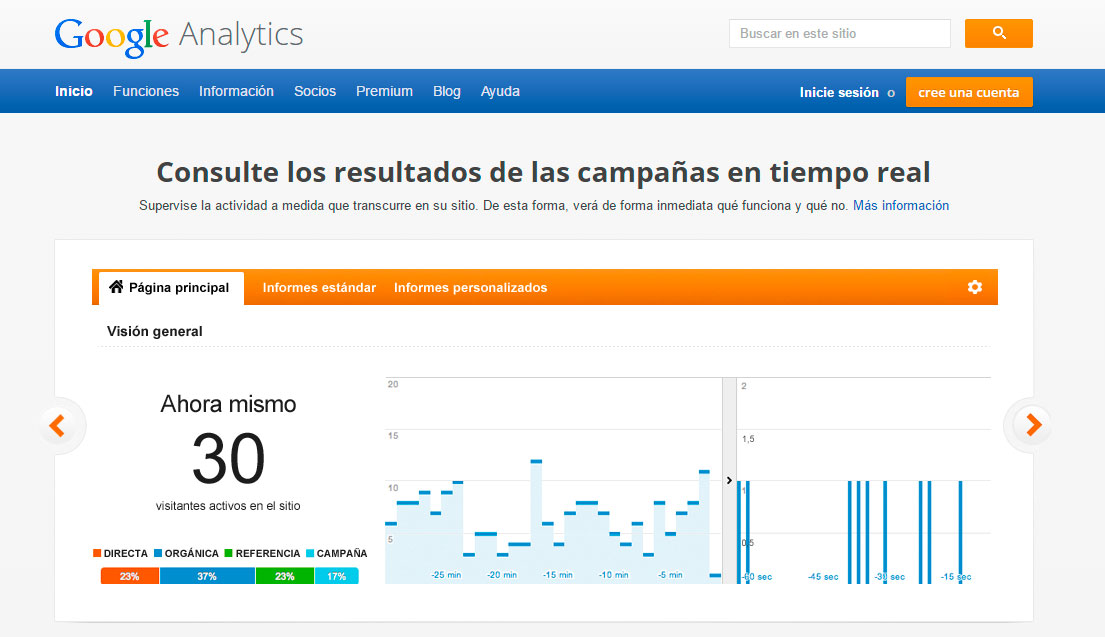Screen dimensions: 1105x637
Task: Focus the Buscar en este sitio field
Action: click(839, 33)
